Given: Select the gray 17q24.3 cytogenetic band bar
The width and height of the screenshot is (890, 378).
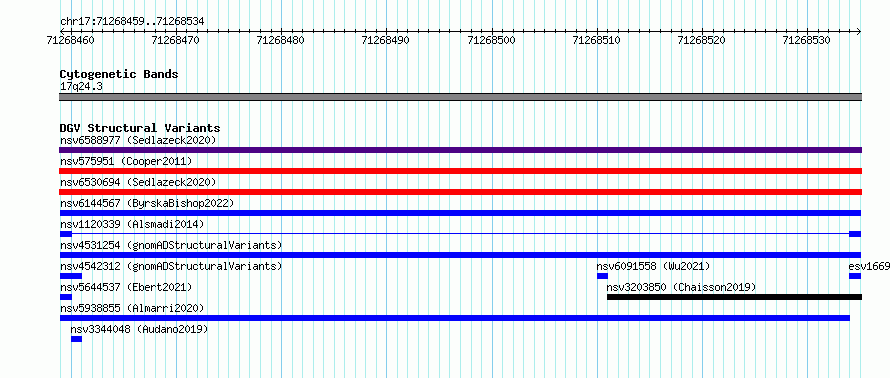Looking at the screenshot, I should coord(460,97).
